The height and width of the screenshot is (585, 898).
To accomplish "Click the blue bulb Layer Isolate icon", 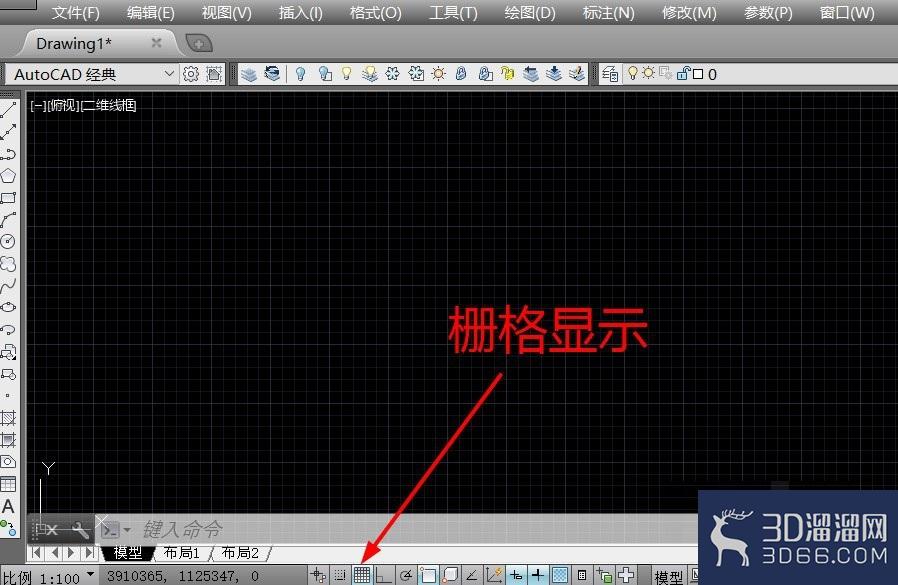I will coord(301,74).
